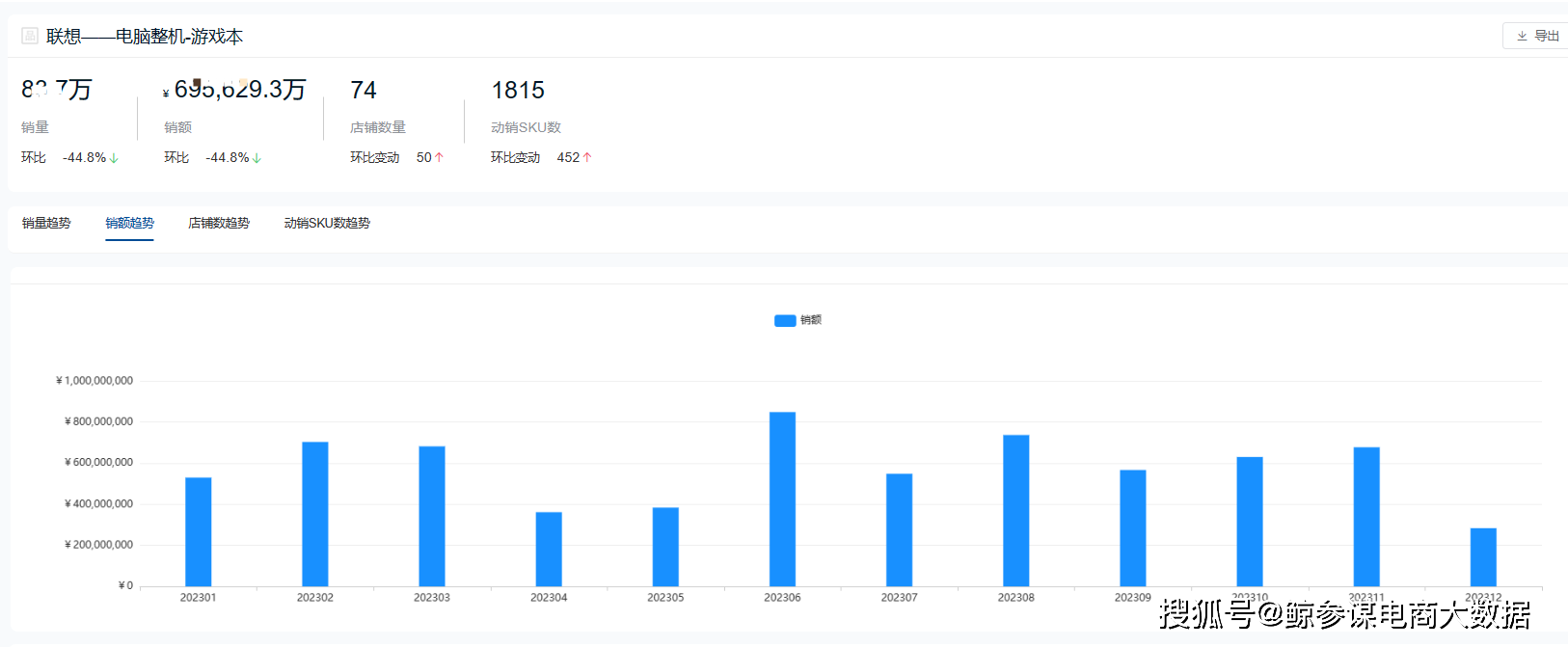This screenshot has width=1568, height=647.
Task: Click the up arrow next to 452
Action: 587,157
